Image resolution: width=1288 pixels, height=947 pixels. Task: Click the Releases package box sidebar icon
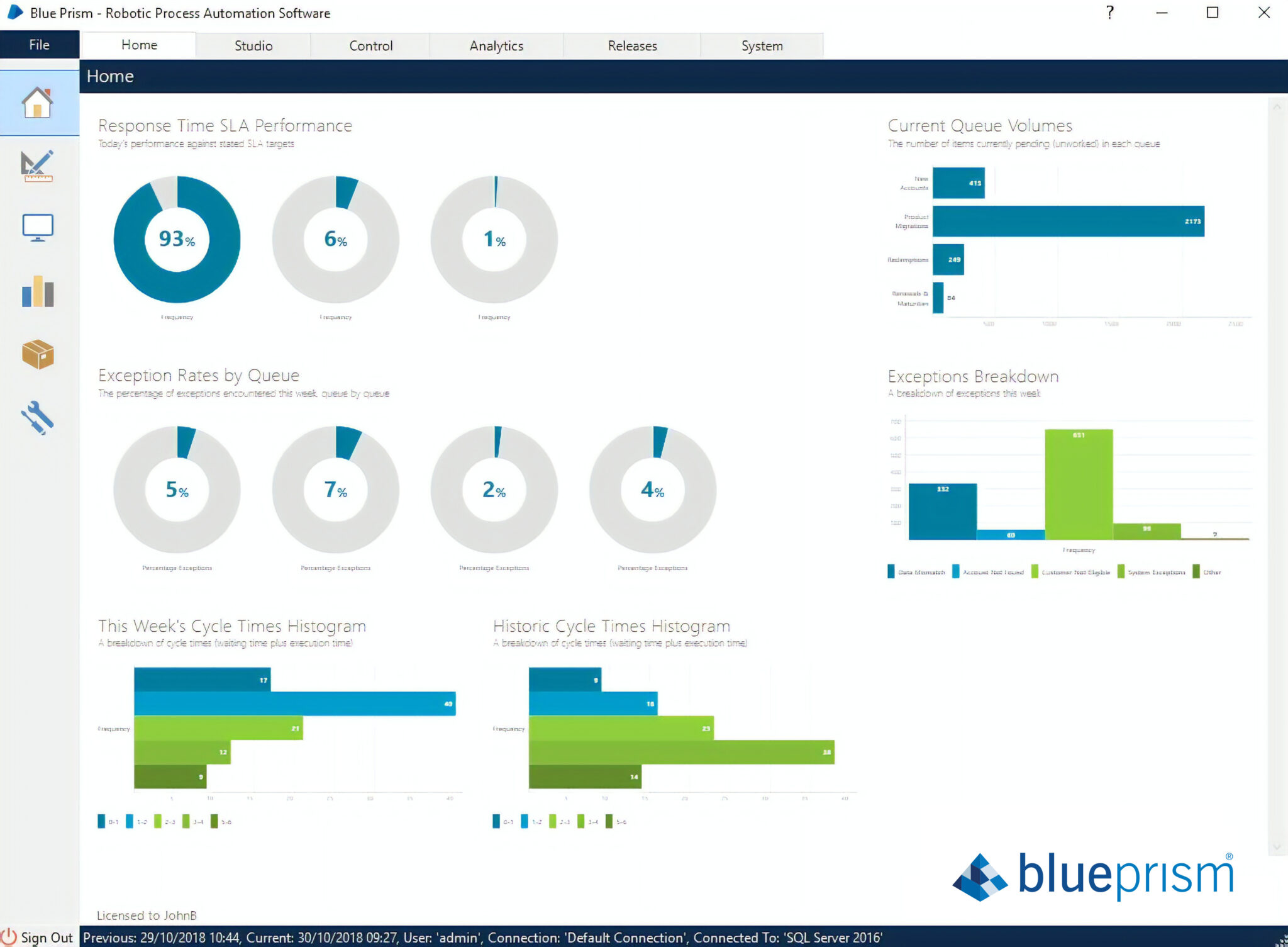(x=38, y=354)
